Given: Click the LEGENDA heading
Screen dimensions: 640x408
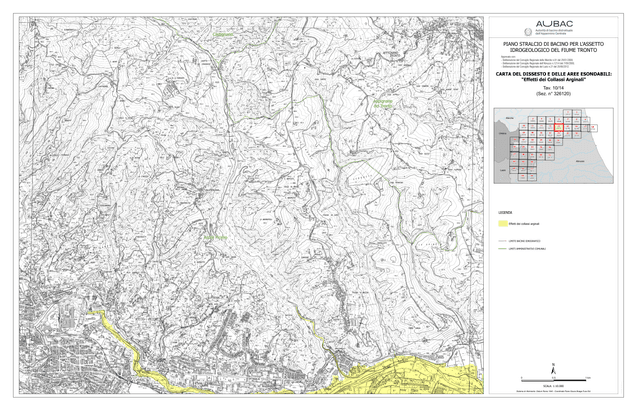Looking at the screenshot, I should click(x=505, y=213).
